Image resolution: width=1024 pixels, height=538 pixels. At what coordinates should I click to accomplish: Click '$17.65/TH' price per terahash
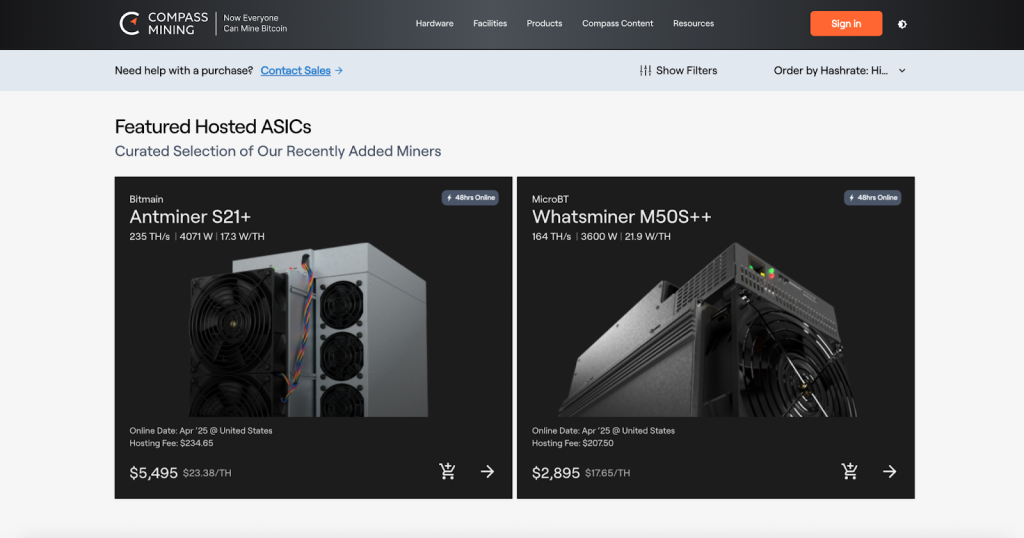tap(607, 473)
